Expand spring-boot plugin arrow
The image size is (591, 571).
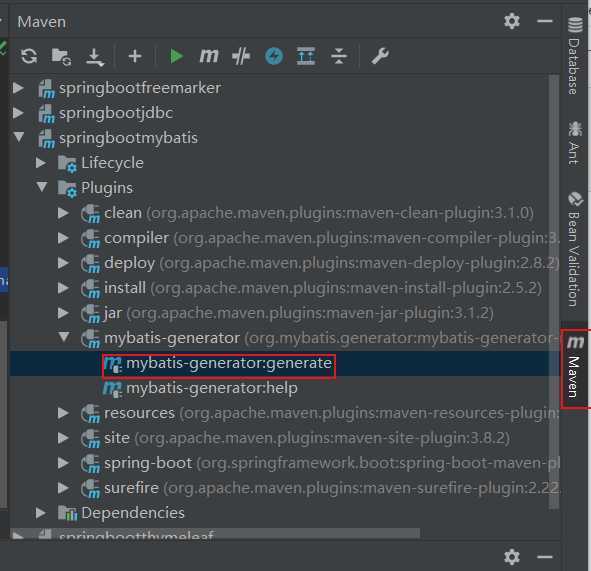[x=63, y=463]
